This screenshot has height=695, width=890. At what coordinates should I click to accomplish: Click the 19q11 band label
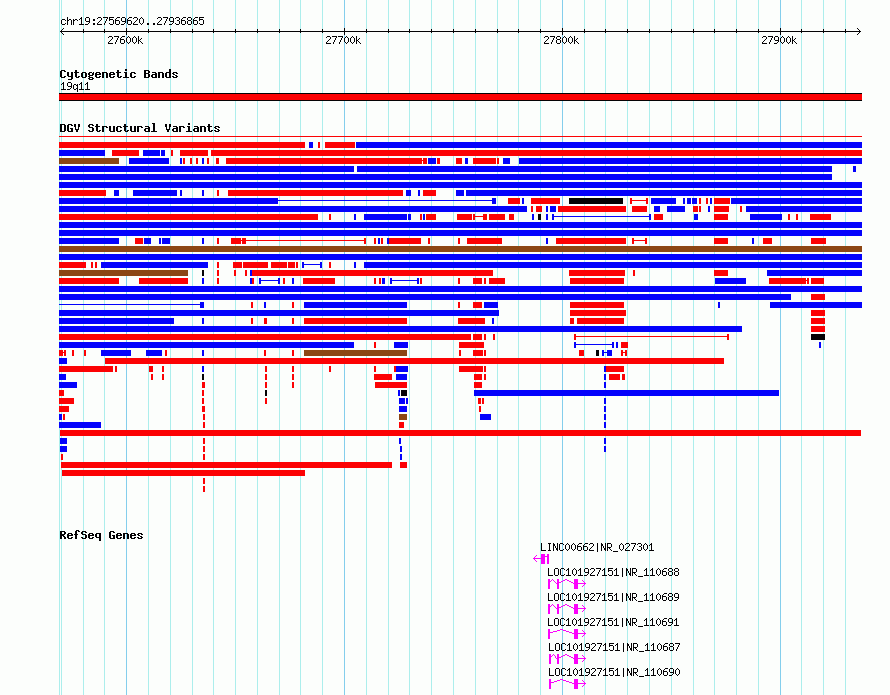[x=75, y=86]
